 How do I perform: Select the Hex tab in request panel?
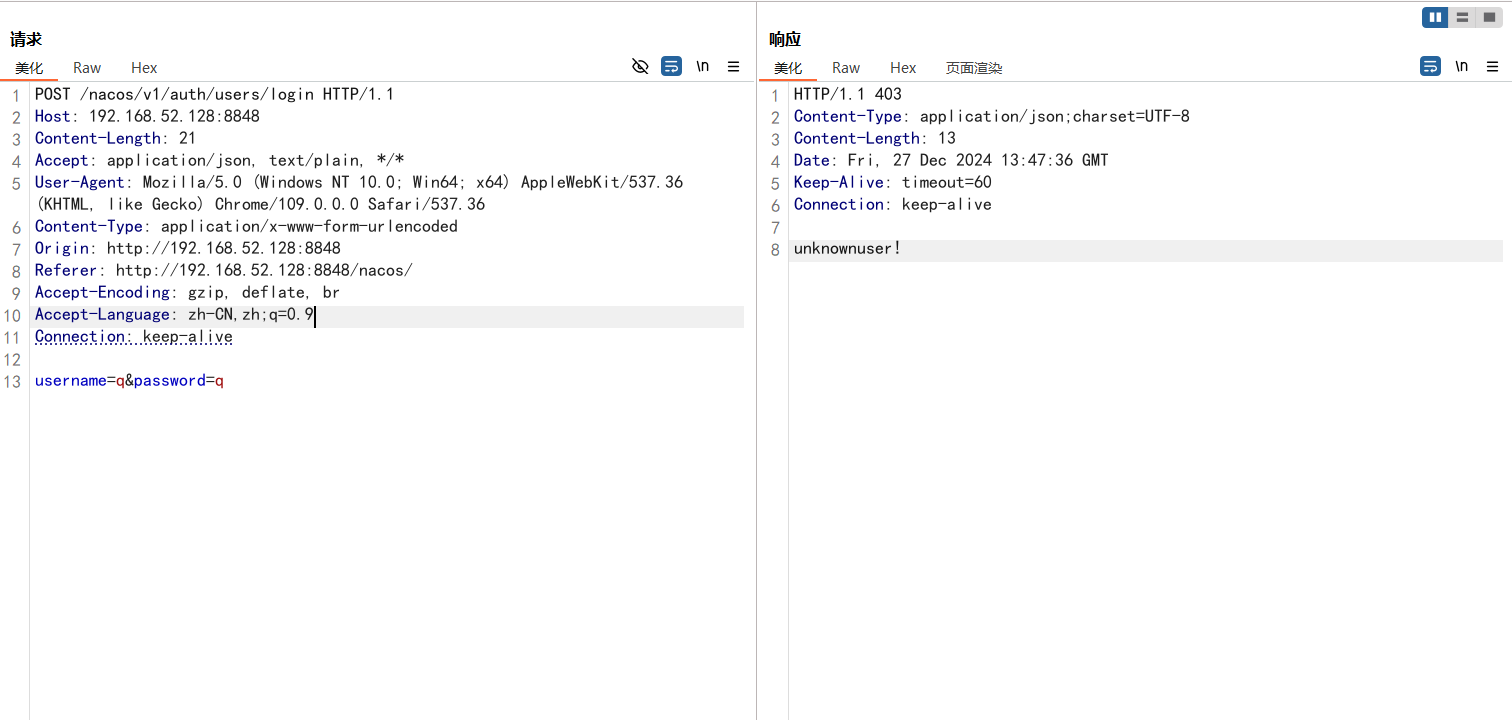[144, 68]
